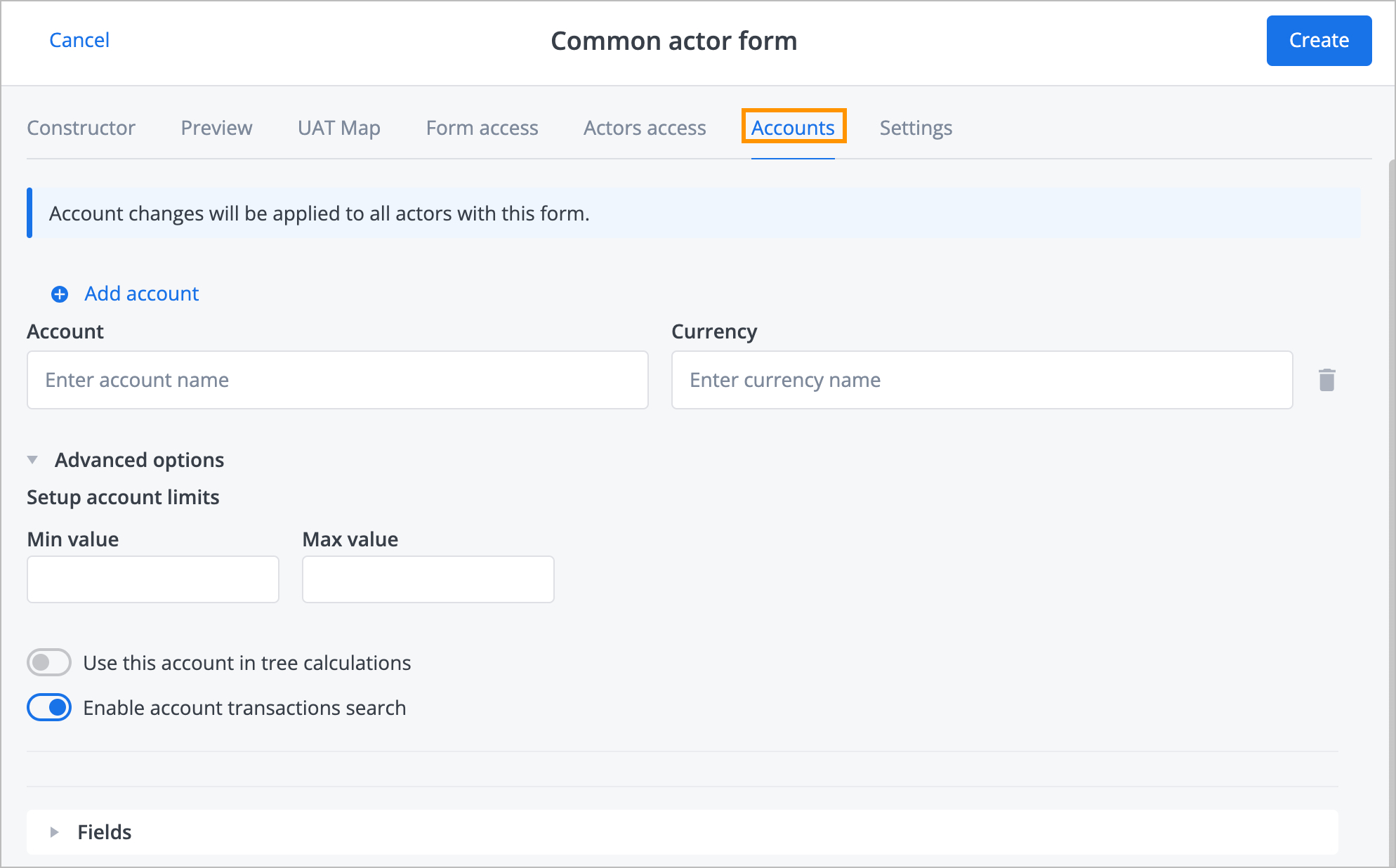Click the Enter account name field
This screenshot has height=868, width=1396.
[x=338, y=379]
